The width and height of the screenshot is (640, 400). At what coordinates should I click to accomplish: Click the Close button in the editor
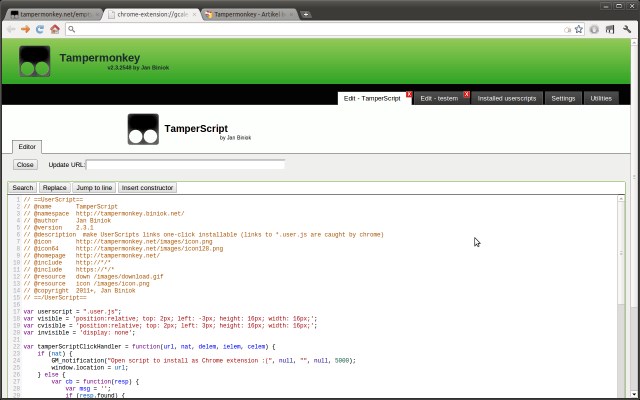click(x=25, y=165)
